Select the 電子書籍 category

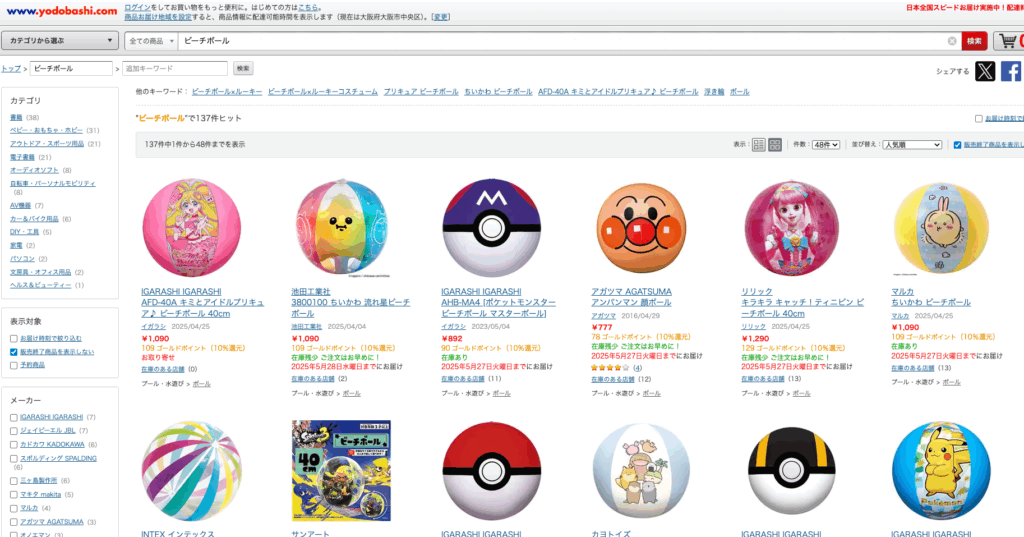click(x=22, y=157)
